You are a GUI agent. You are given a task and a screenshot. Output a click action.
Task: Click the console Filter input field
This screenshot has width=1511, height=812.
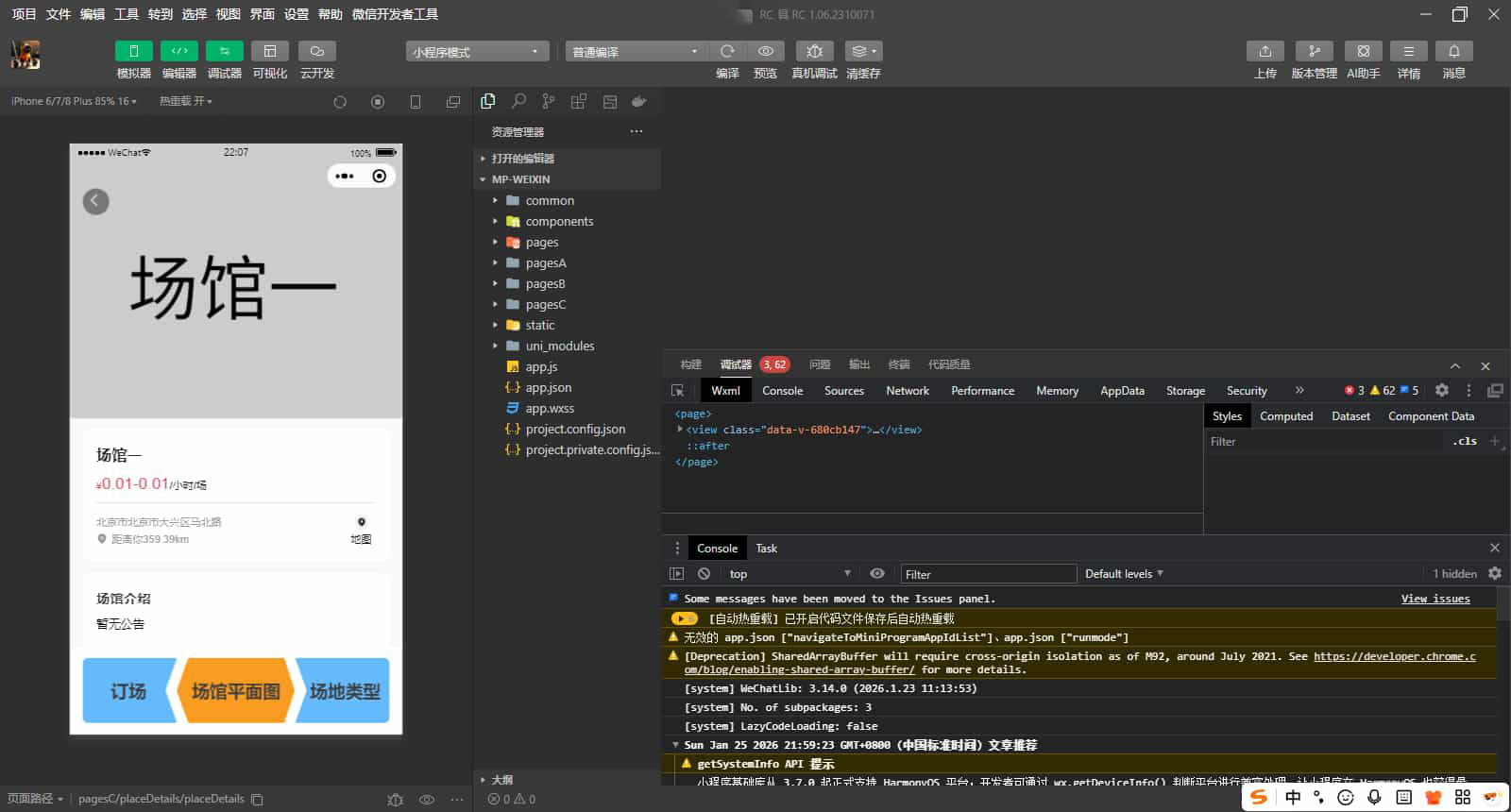[988, 574]
